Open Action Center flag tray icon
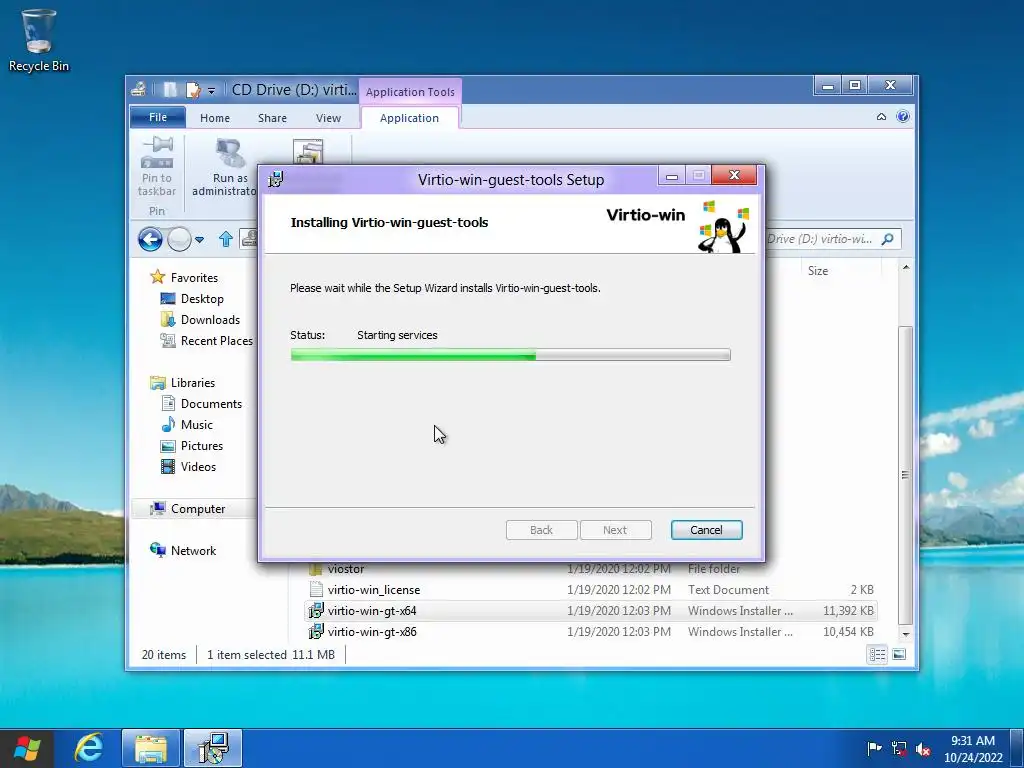Image resolution: width=1024 pixels, height=768 pixels. click(x=874, y=748)
